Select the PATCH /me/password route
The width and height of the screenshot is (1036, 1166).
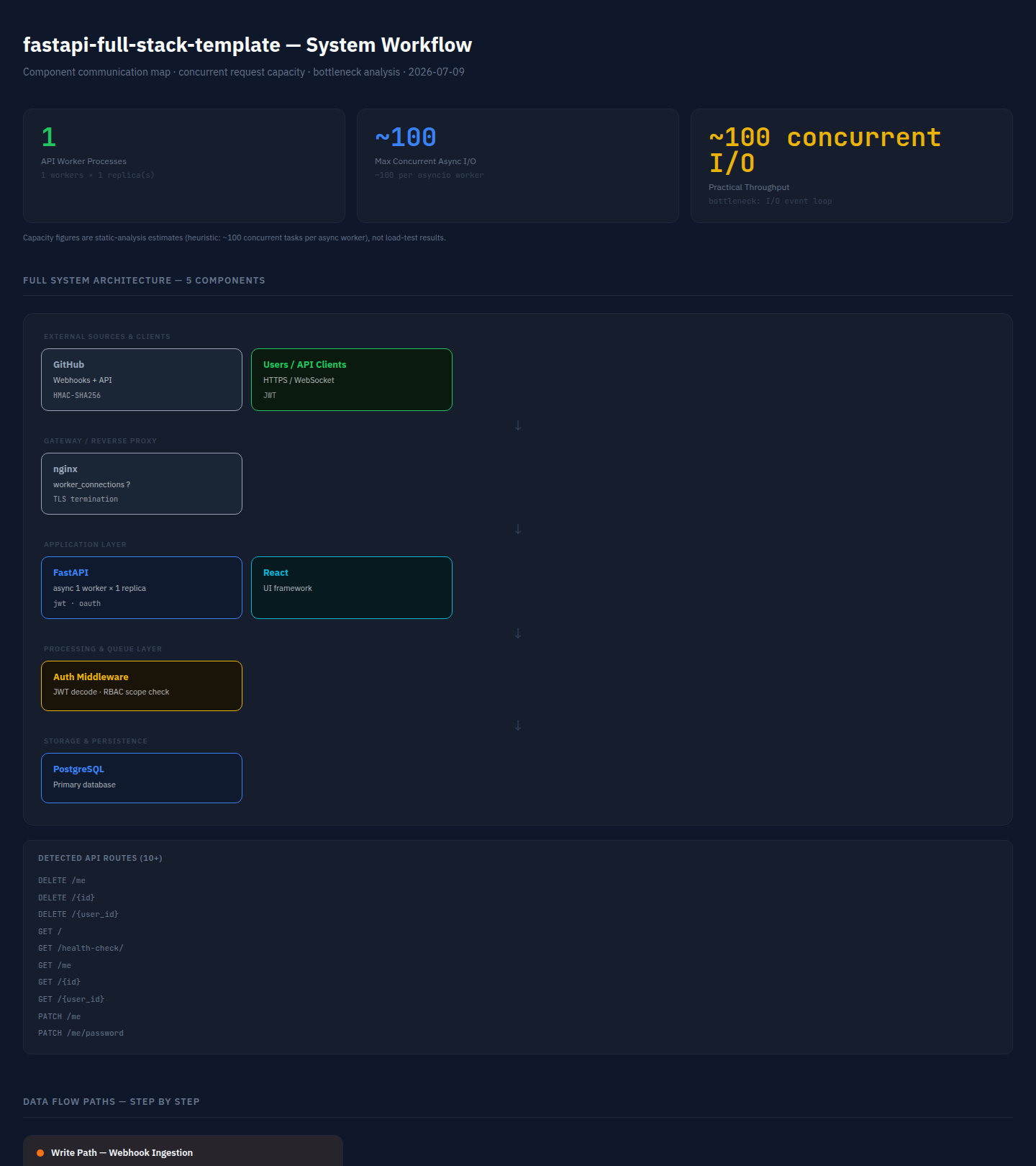tap(81, 1033)
